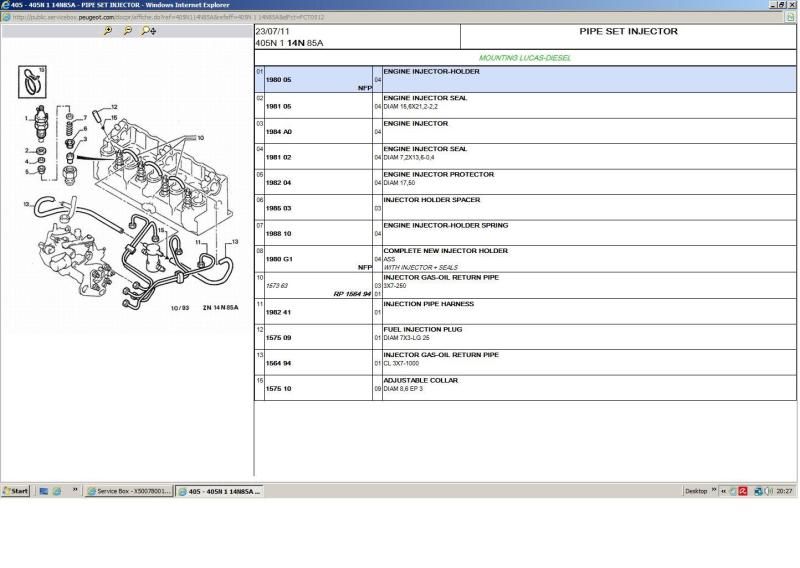
Task: Select part number 1982 41
Action: point(278,312)
